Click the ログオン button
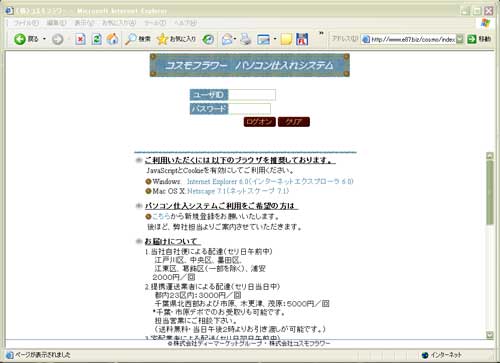 (x=260, y=122)
